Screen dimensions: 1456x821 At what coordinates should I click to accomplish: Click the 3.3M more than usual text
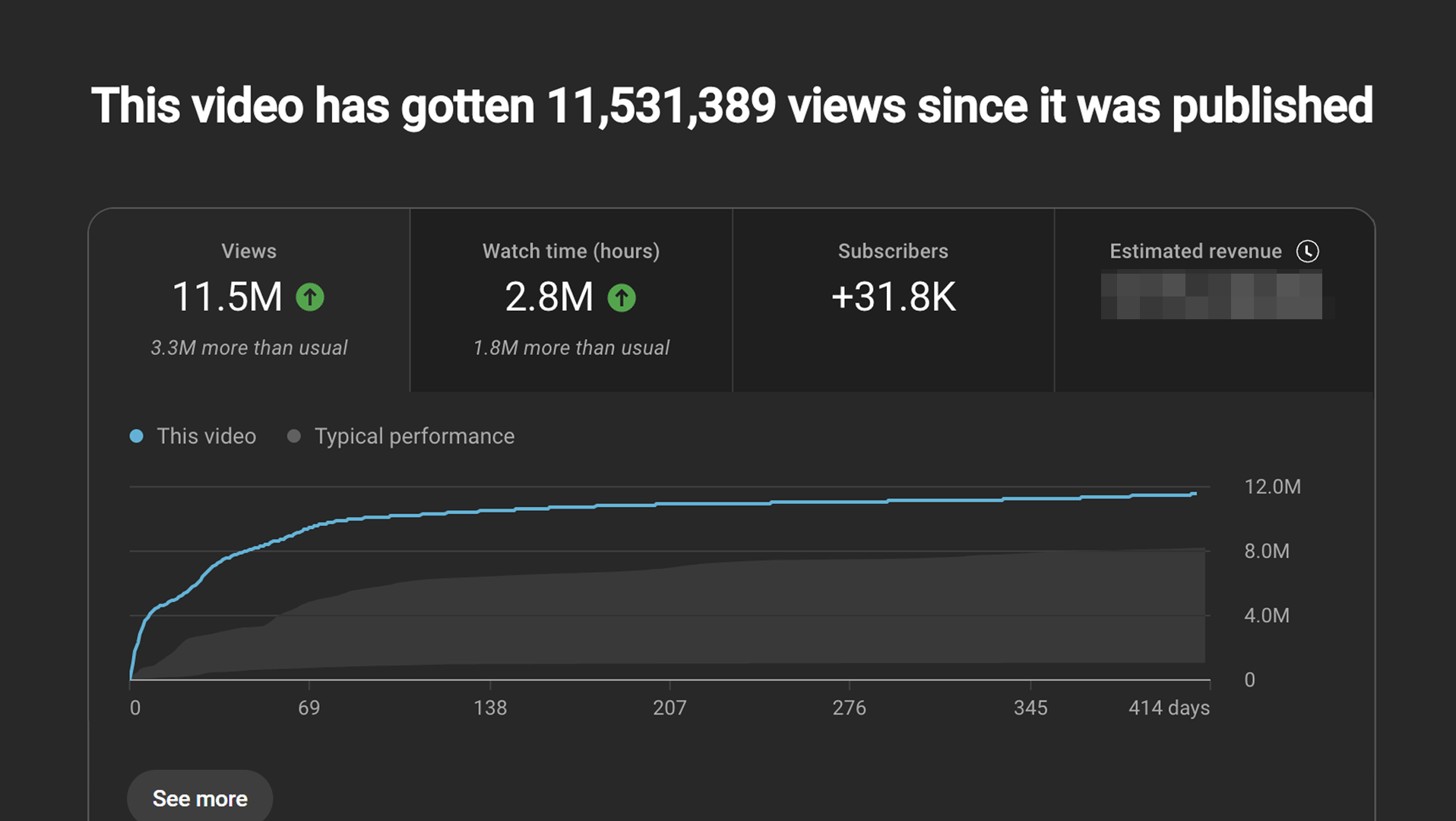249,347
